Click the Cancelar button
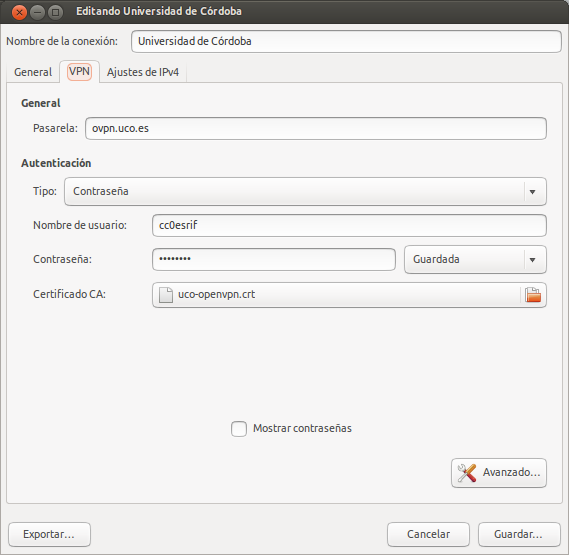The image size is (569, 555). click(x=428, y=534)
